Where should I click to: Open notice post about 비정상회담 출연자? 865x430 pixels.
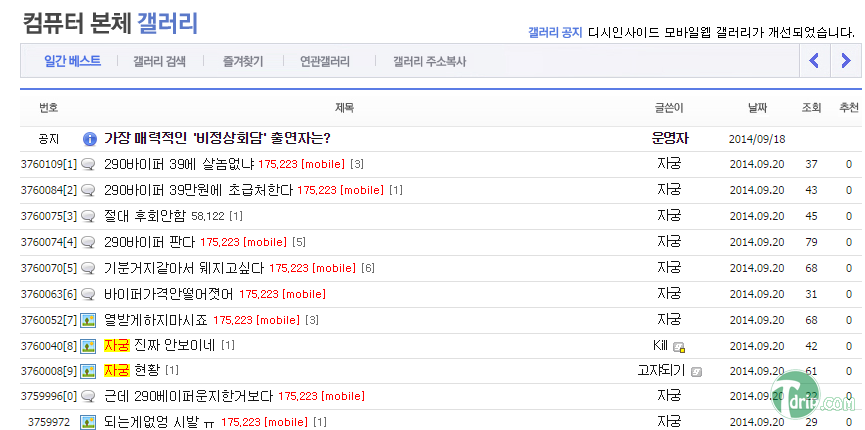pyautogui.click(x=217, y=139)
